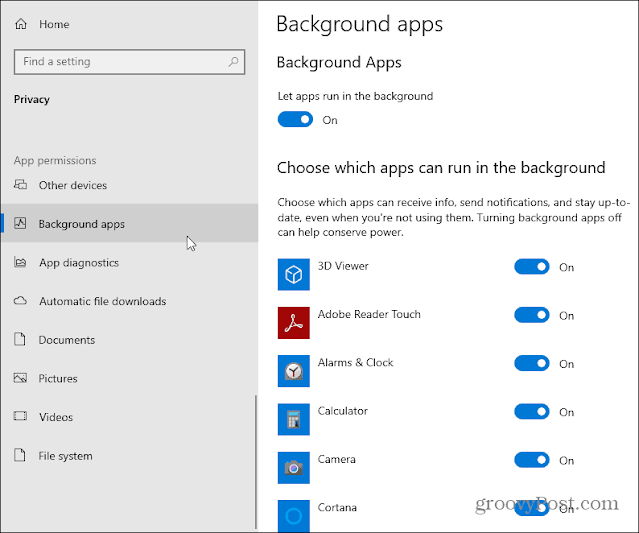Viewport: 639px width, 533px height.
Task: Click the sidebar vertical scrollbar
Action: tap(256, 462)
